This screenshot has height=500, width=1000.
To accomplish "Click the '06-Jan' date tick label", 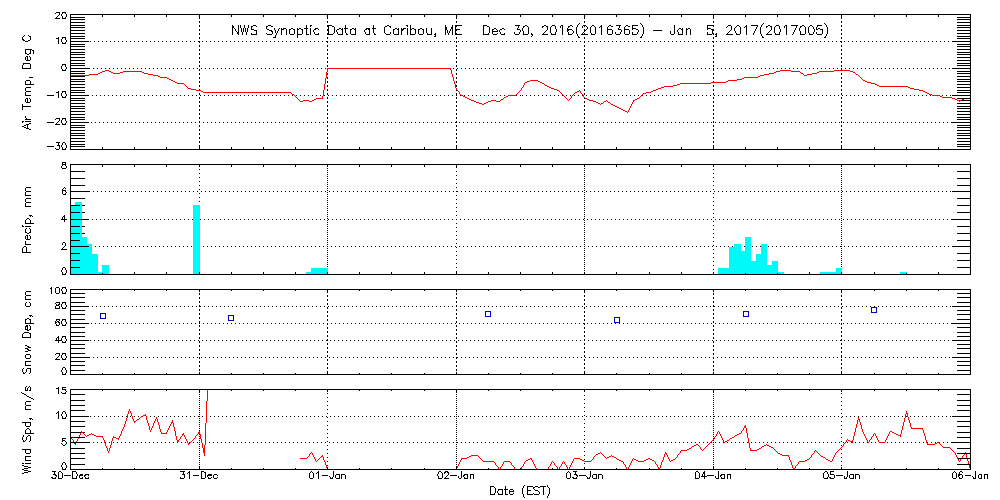I will coord(970,476).
